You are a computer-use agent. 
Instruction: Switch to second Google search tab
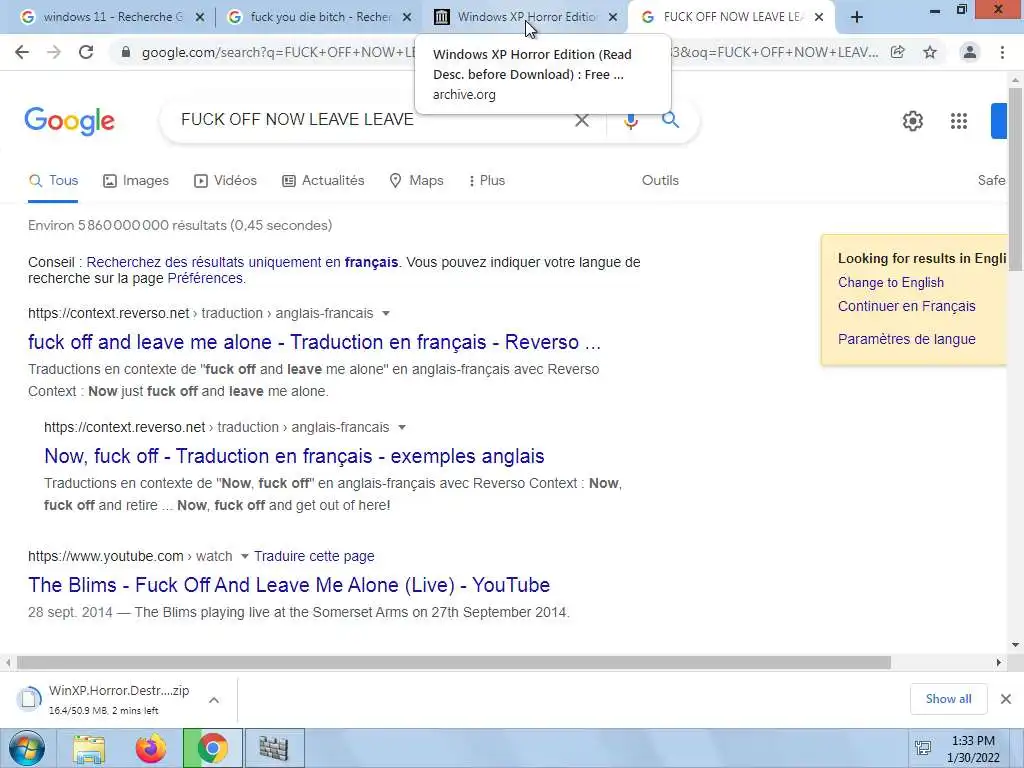point(320,18)
